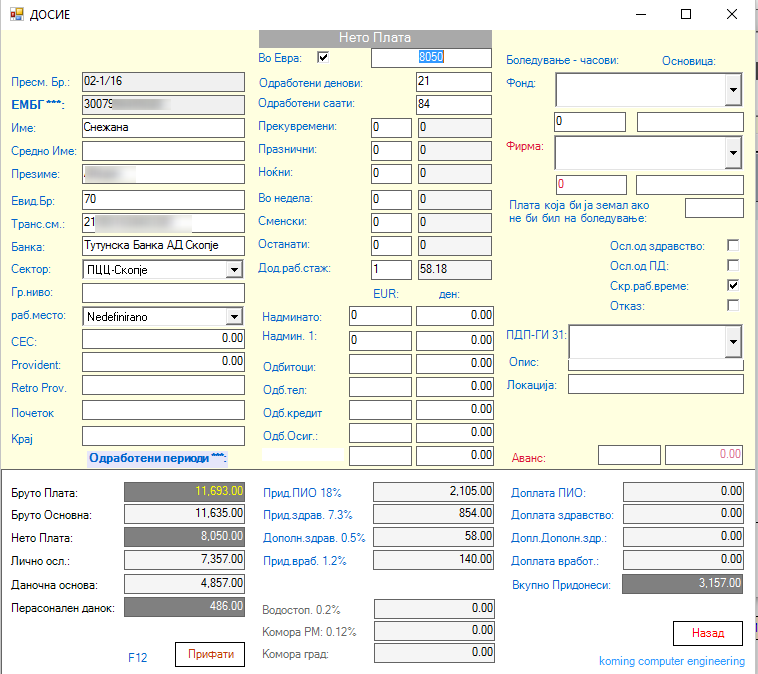Open the Сектор dropdown
Screen dimensions: 758x674
(x=234, y=269)
